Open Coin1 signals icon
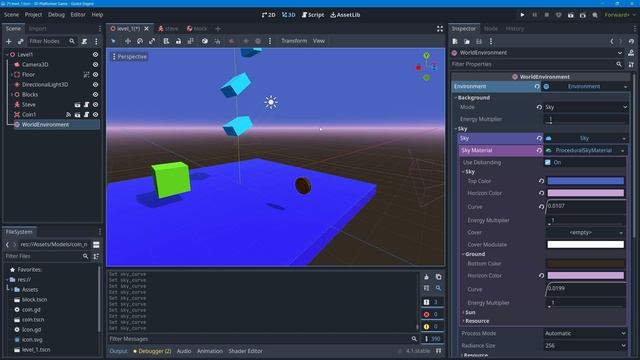Viewport: 640px width, 360px height. tap(69, 115)
